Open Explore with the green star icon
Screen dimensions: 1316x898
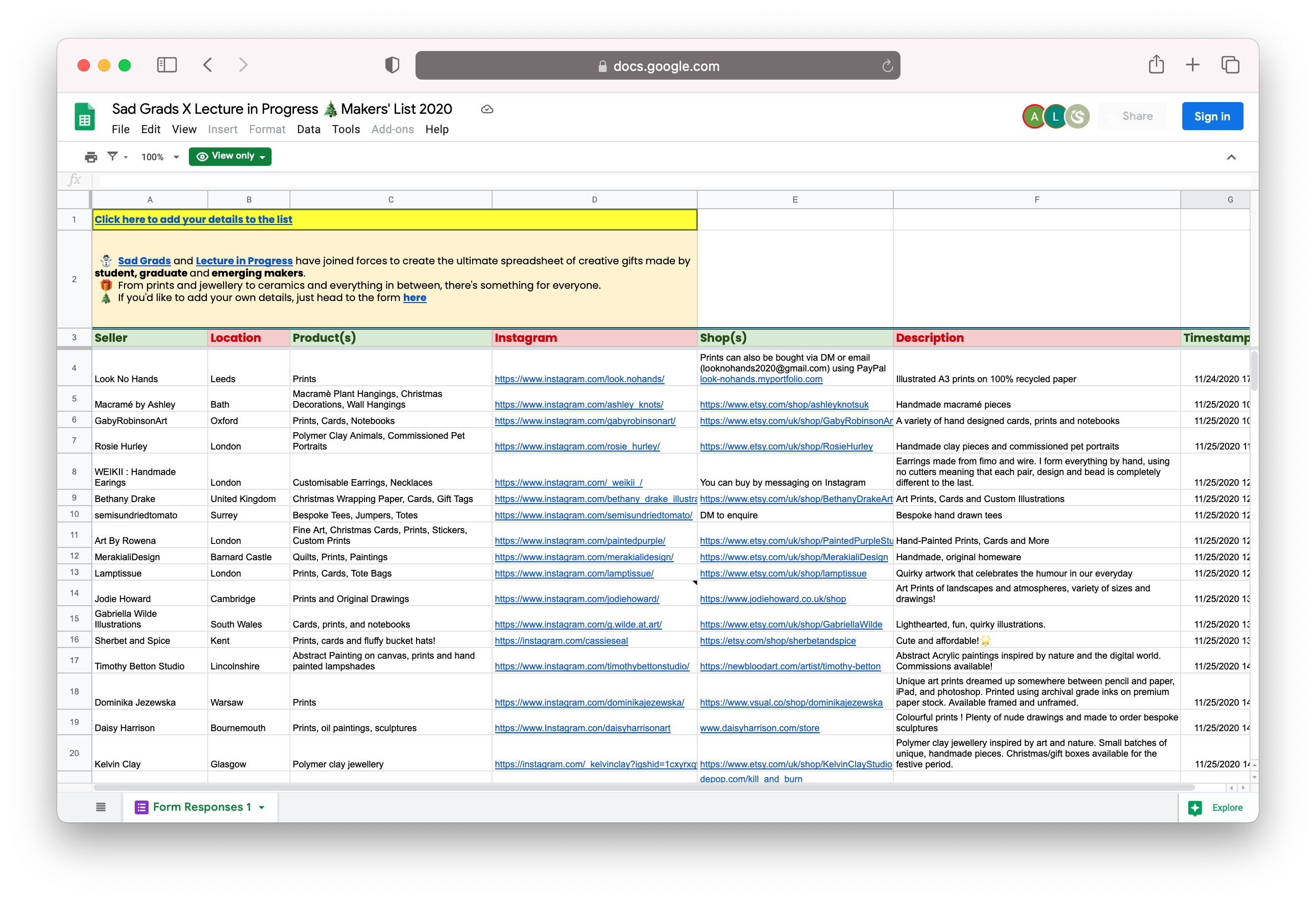(1195, 808)
